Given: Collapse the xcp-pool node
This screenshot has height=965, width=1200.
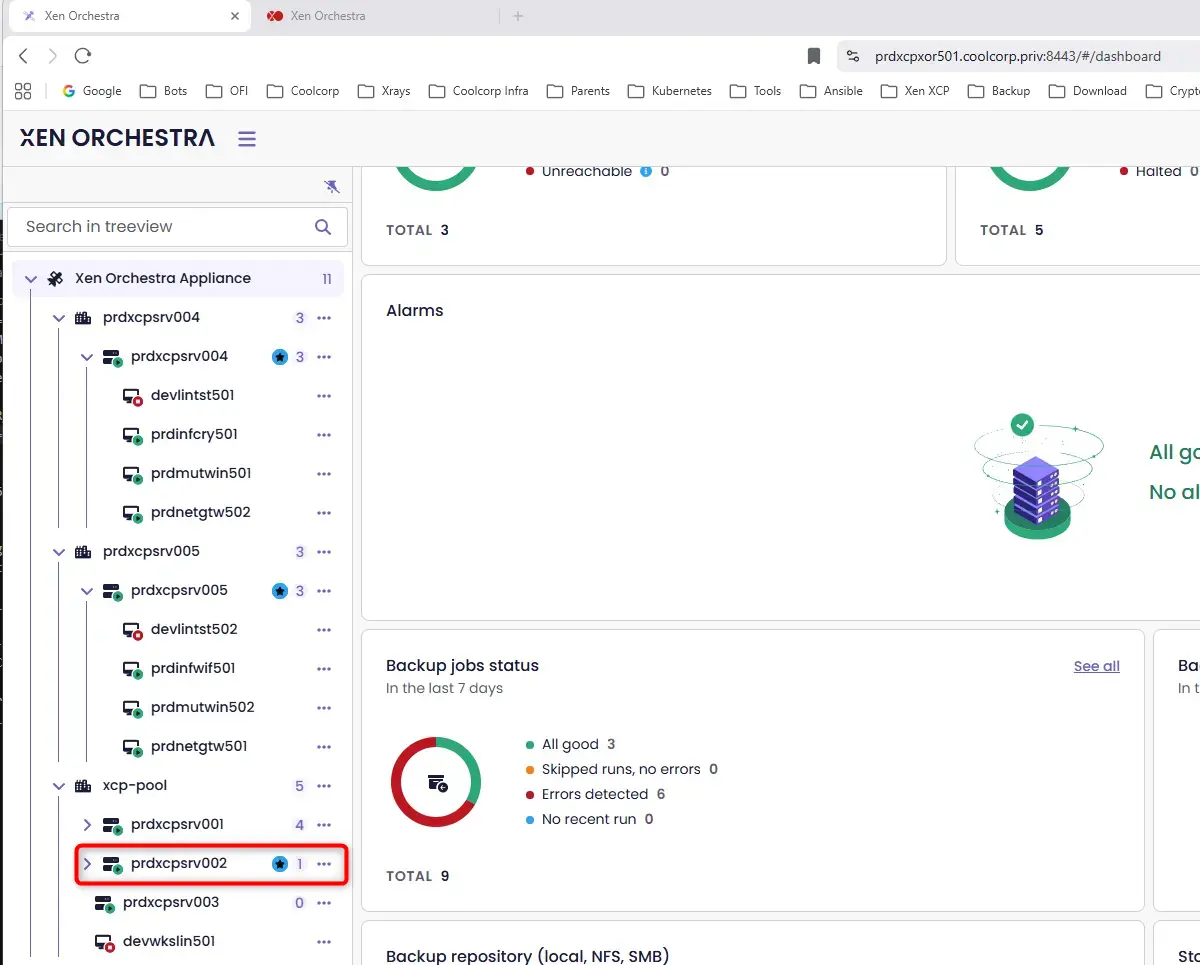Looking at the screenshot, I should point(59,786).
